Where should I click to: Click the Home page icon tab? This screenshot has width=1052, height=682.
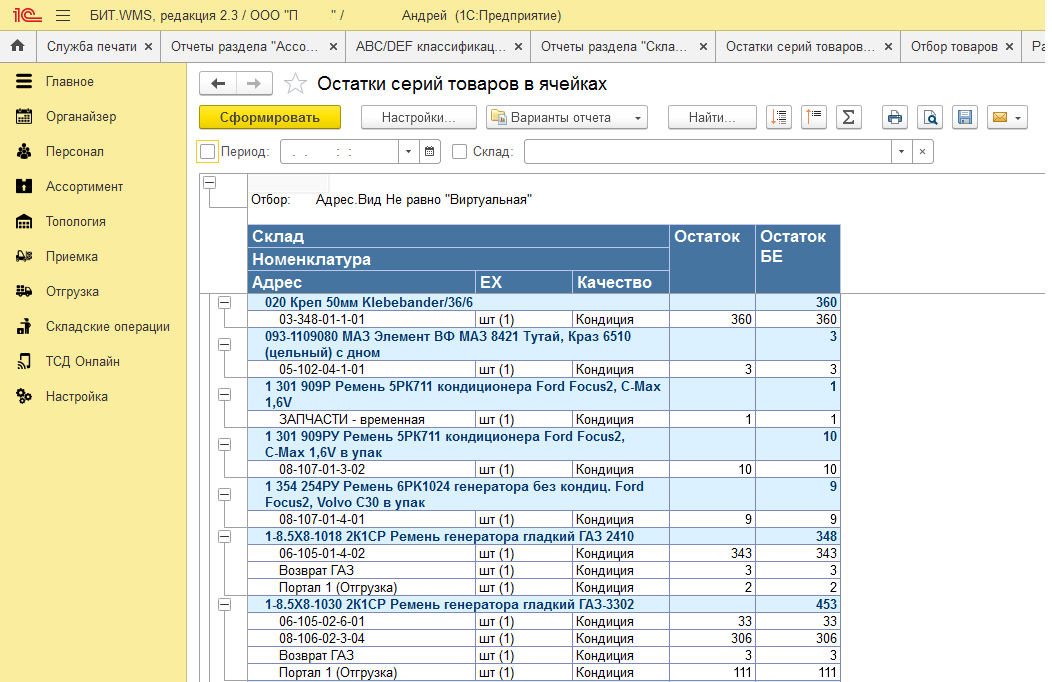[x=17, y=46]
